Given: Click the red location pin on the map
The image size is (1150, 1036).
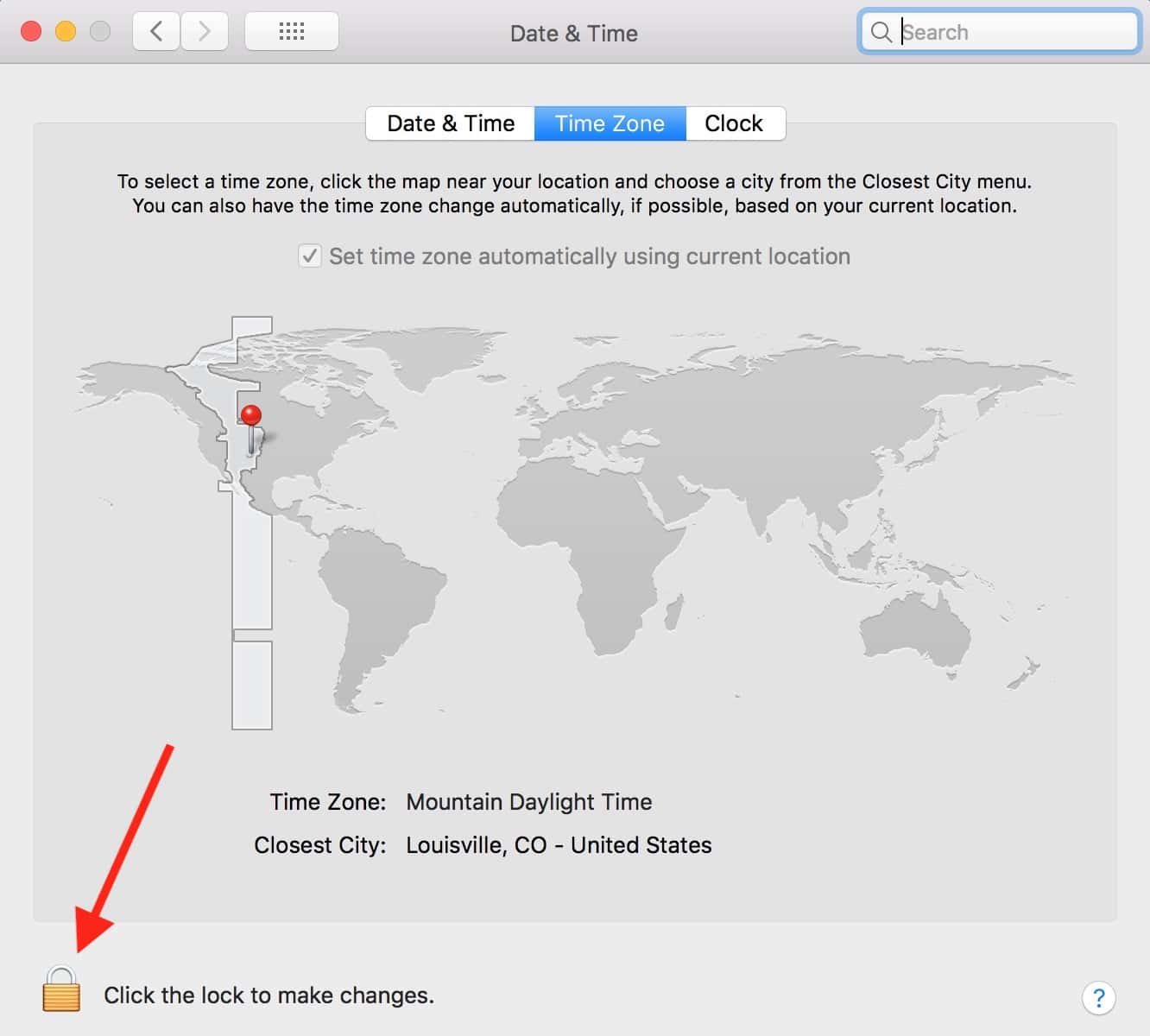Looking at the screenshot, I should (x=251, y=416).
